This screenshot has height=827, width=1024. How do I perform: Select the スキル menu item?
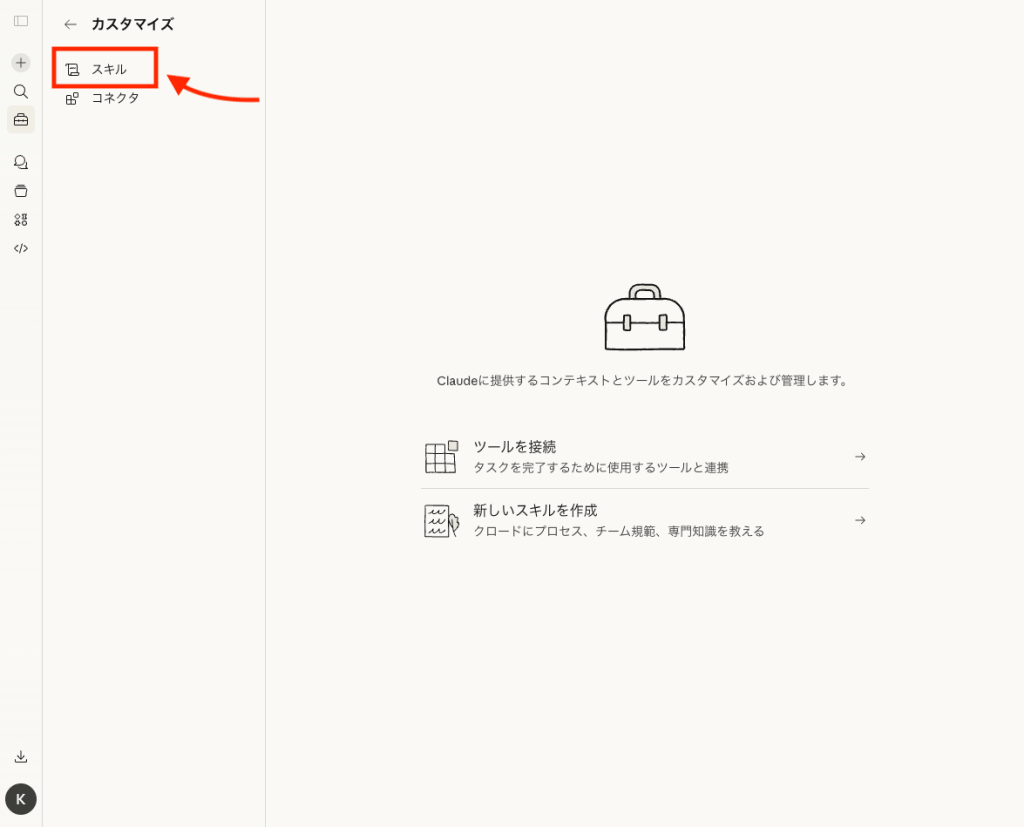pyautogui.click(x=108, y=70)
